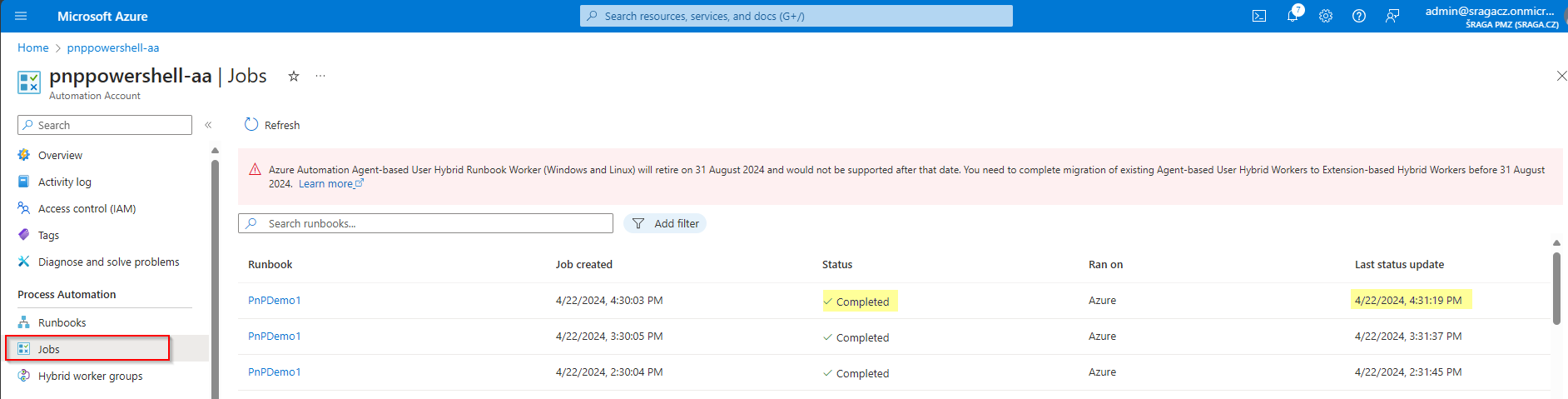Focus the Search runbooks field
Viewport: 1568px width, 399px height.
tap(425, 223)
